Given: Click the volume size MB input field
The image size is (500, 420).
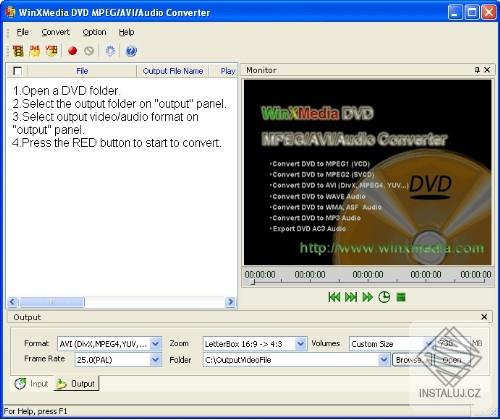Looking at the screenshot, I should coord(453,344).
